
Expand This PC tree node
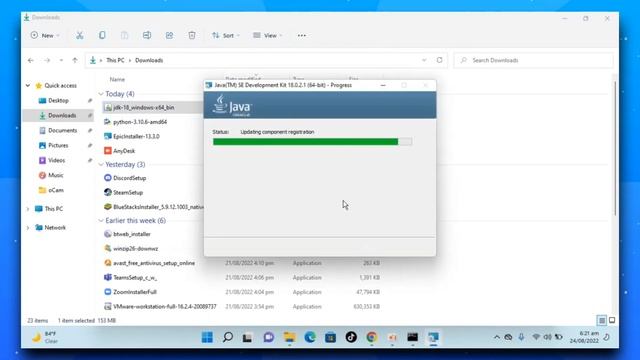[28, 209]
